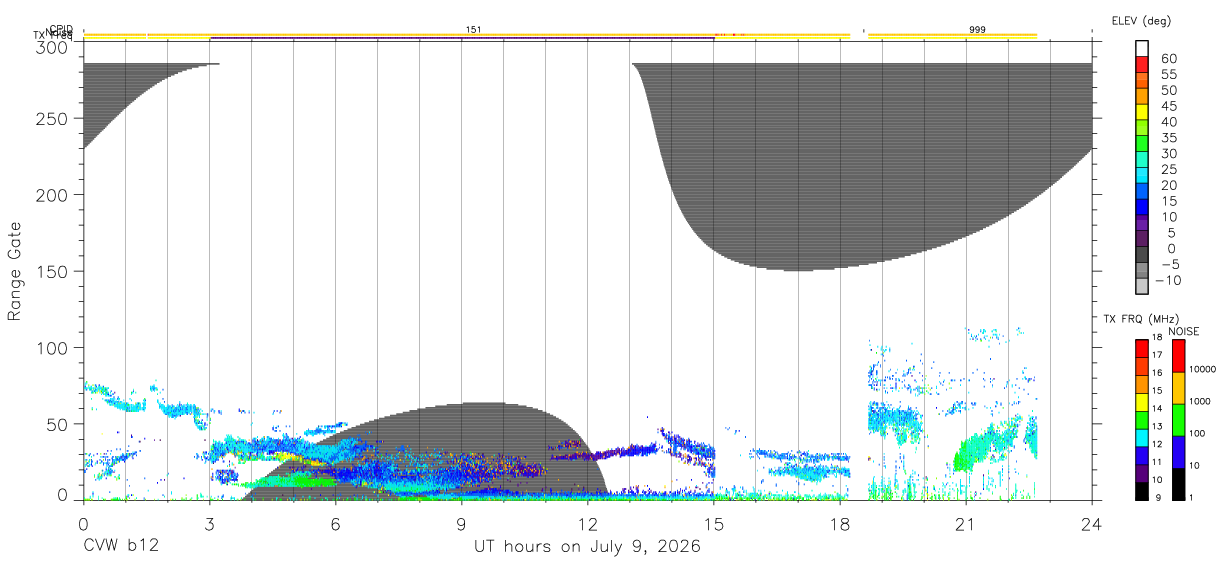
Task: Select the black bottom segment of the NOISE bar
Action: [x=1179, y=483]
